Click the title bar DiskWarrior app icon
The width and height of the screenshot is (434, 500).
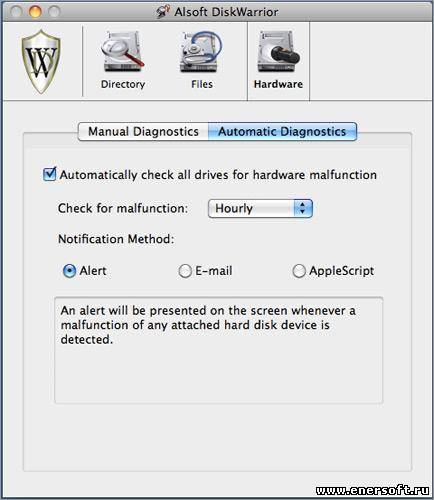click(163, 12)
